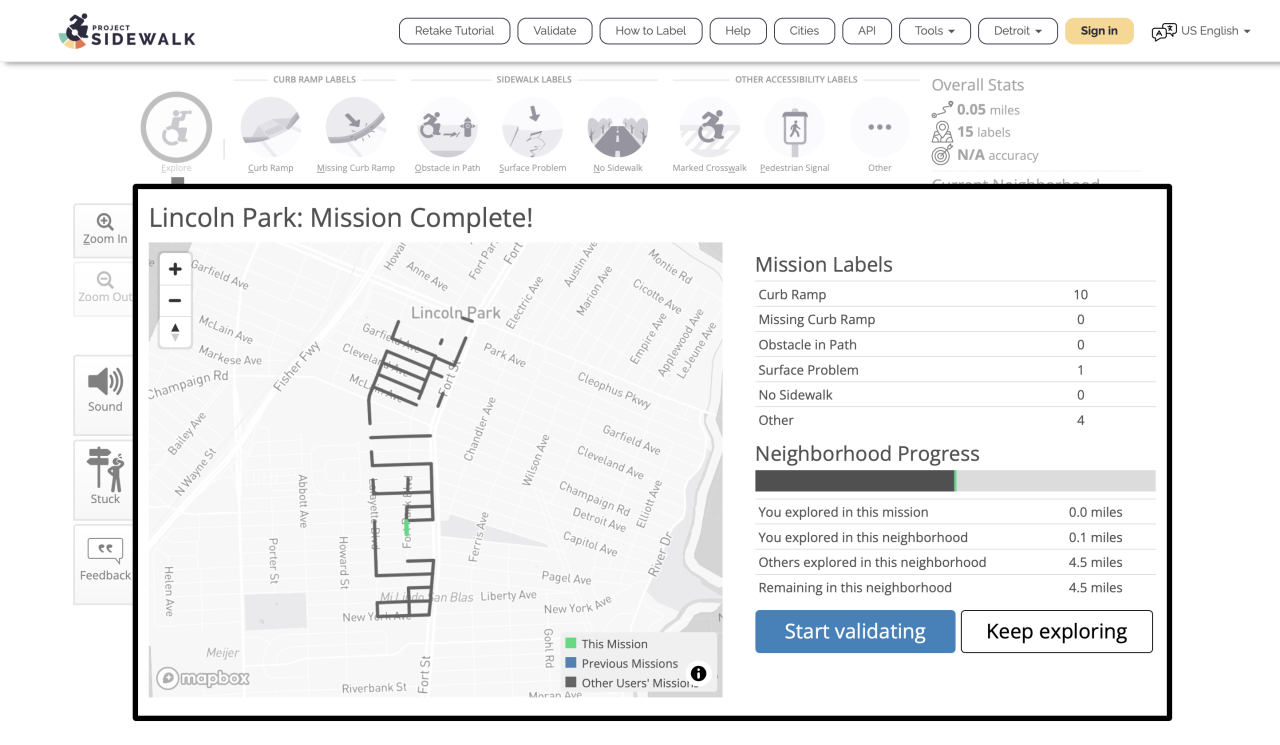The image size is (1280, 745).
Task: Click the gray Other Users' Missions swatch
Action: coord(571,683)
